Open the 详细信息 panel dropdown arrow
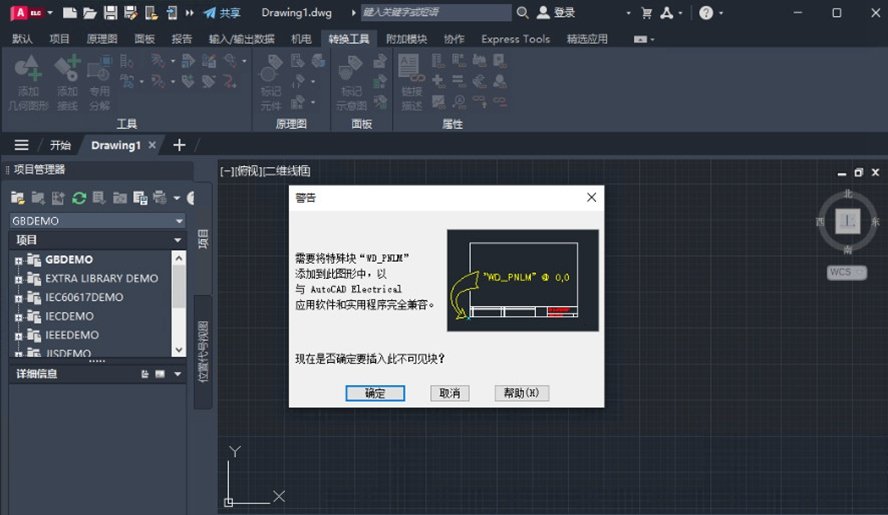 pyautogui.click(x=178, y=374)
